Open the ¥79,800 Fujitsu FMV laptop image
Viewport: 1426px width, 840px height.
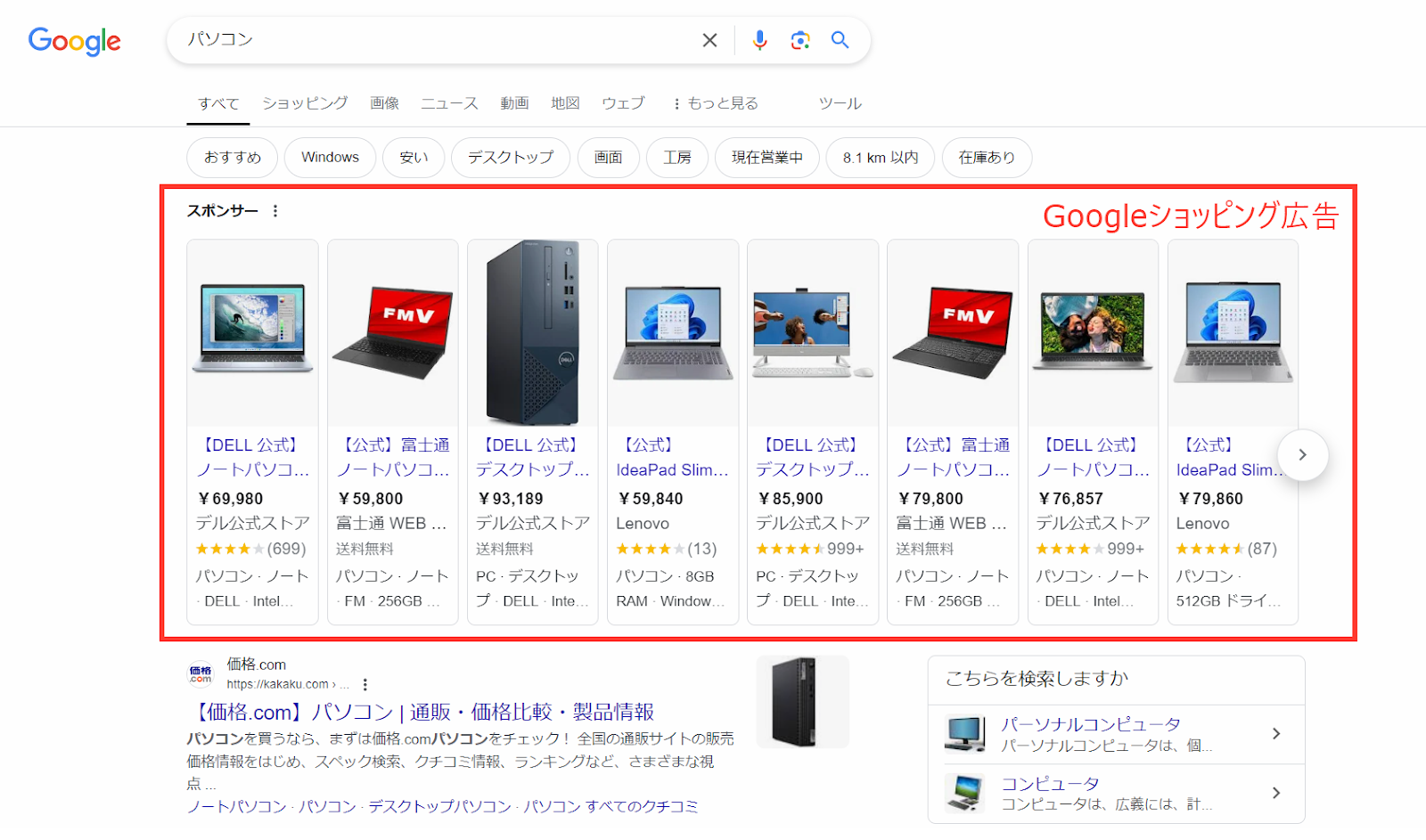tap(953, 332)
